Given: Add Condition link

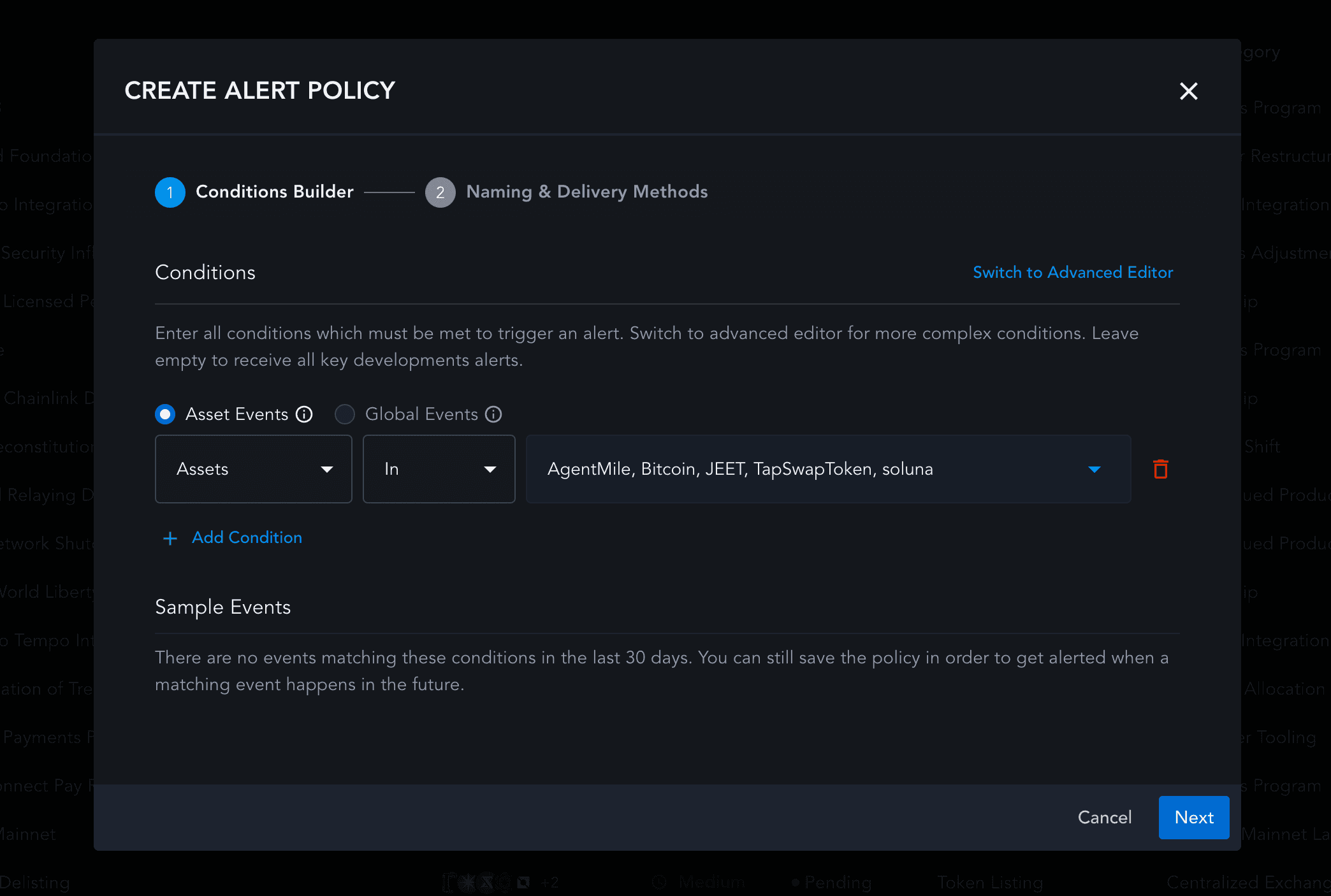Looking at the screenshot, I should [247, 537].
